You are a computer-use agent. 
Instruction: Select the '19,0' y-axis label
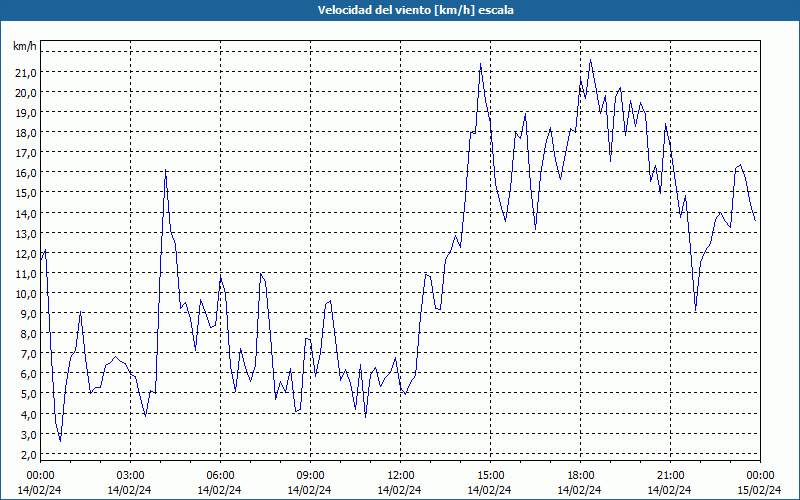[26, 113]
